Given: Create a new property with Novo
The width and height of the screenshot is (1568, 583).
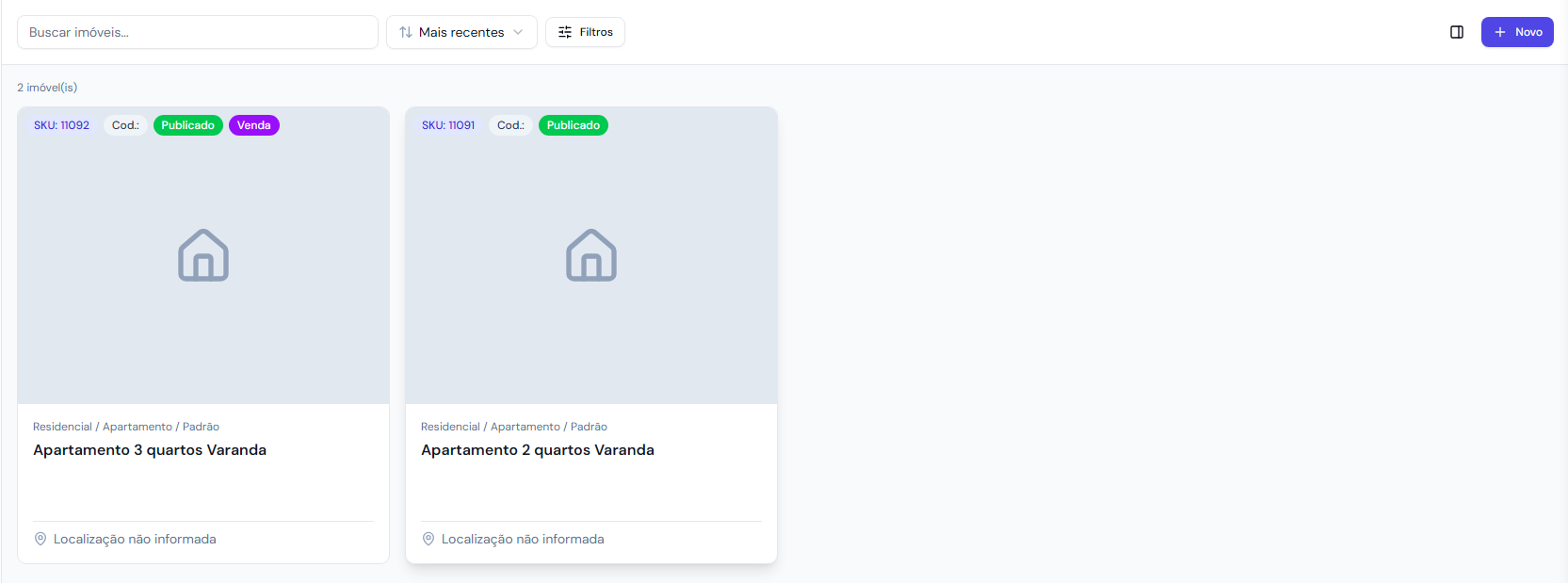Looking at the screenshot, I should (x=1517, y=32).
